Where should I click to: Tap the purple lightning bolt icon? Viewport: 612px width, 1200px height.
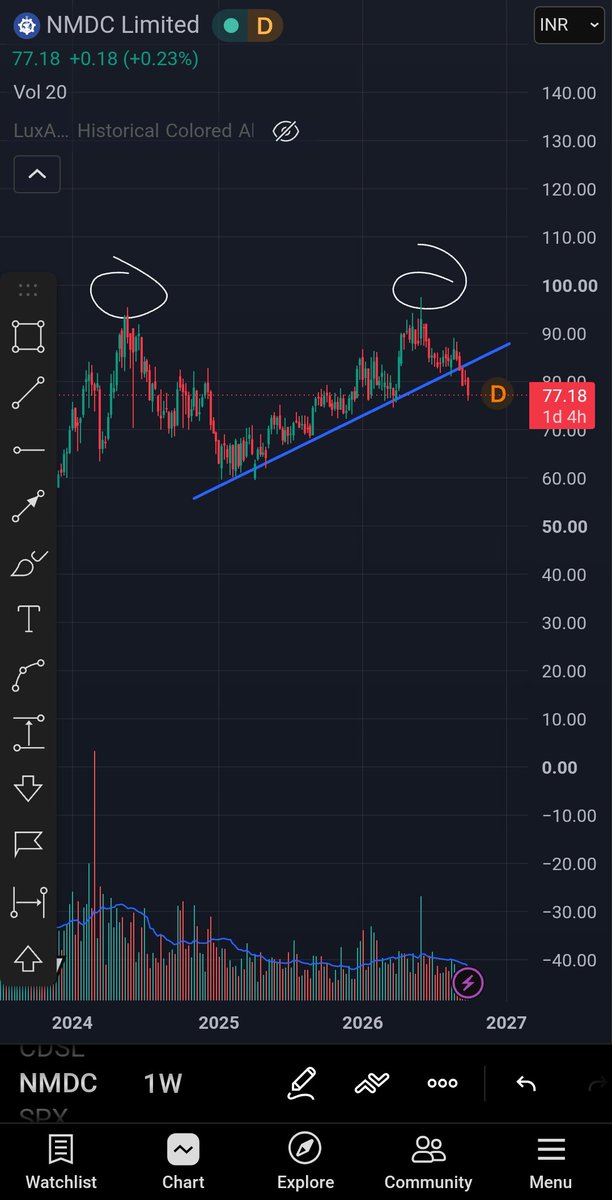coord(469,984)
